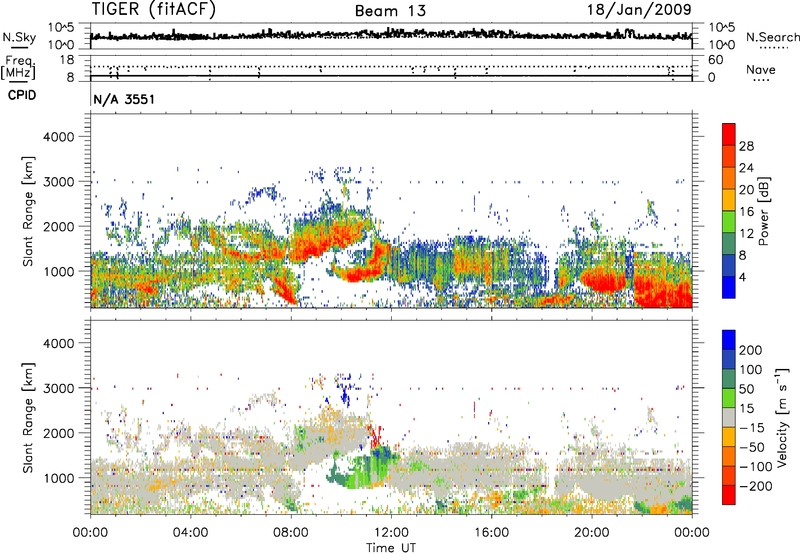Click the dotted line sample under Nave
800x554 pixels.
(x=762, y=80)
